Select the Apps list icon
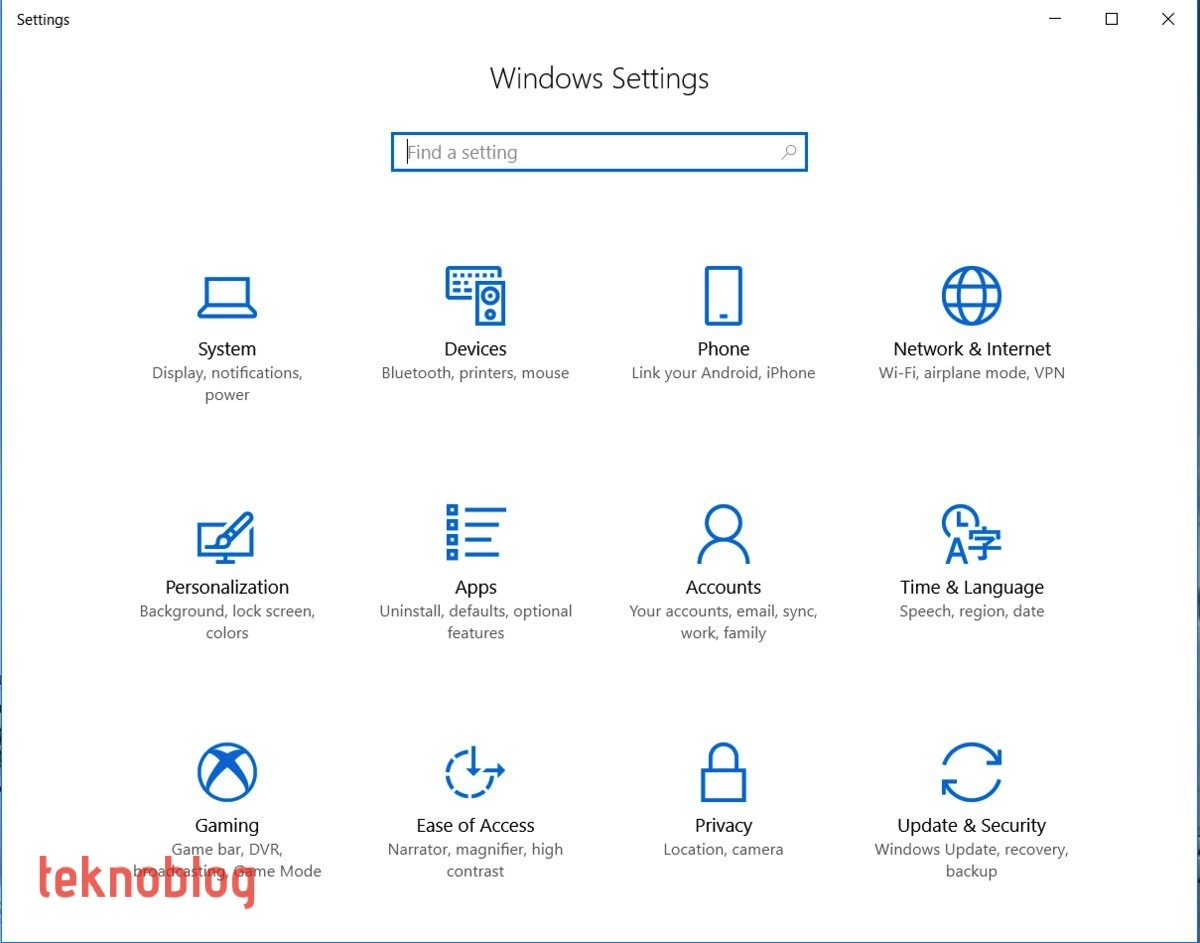The width and height of the screenshot is (1200, 943). [x=475, y=532]
